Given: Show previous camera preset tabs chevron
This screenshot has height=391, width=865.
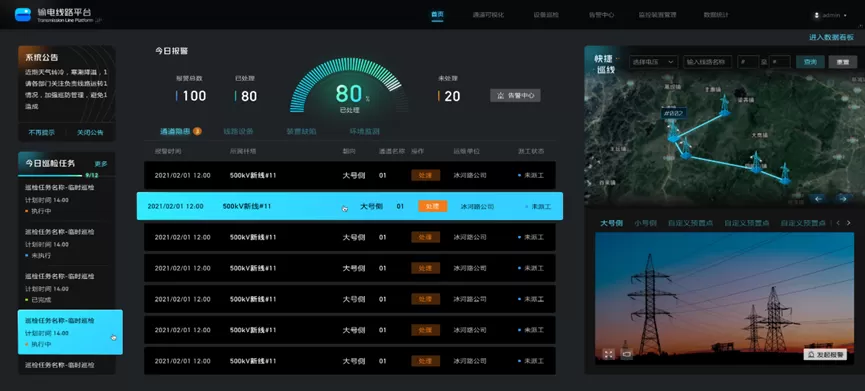Looking at the screenshot, I should (x=838, y=223).
